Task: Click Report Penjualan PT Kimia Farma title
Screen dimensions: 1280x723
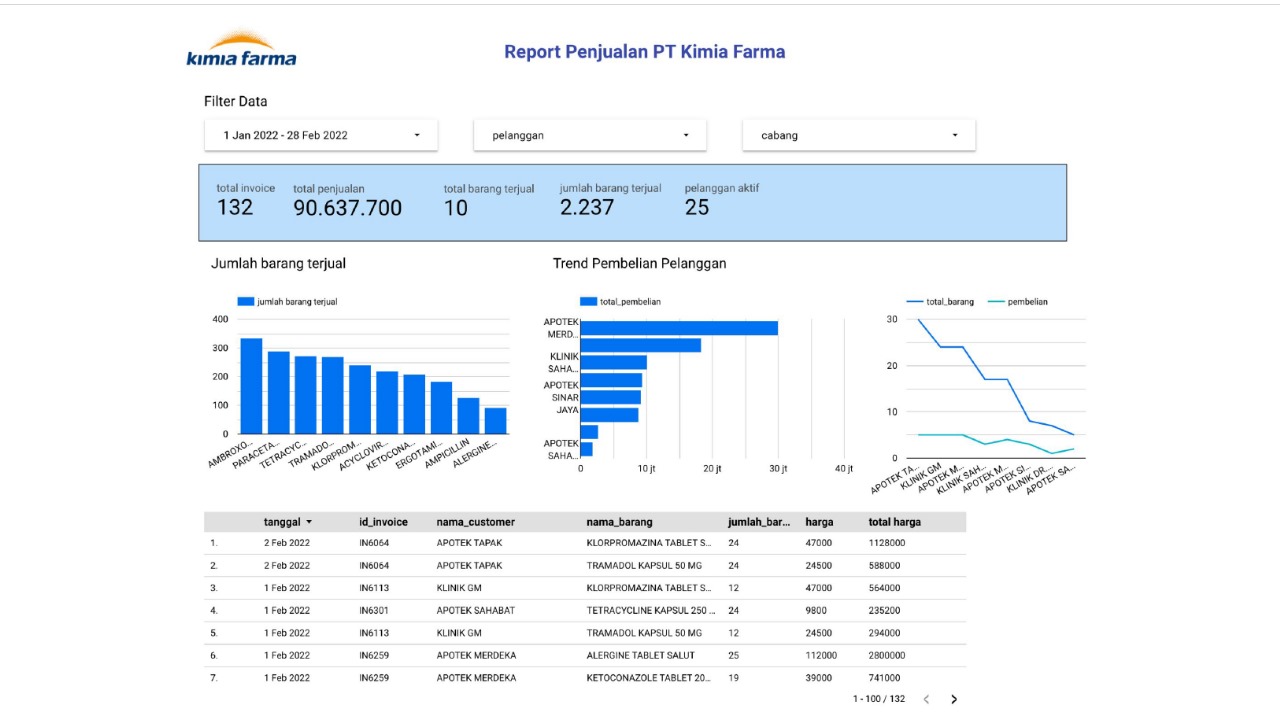Action: point(644,52)
